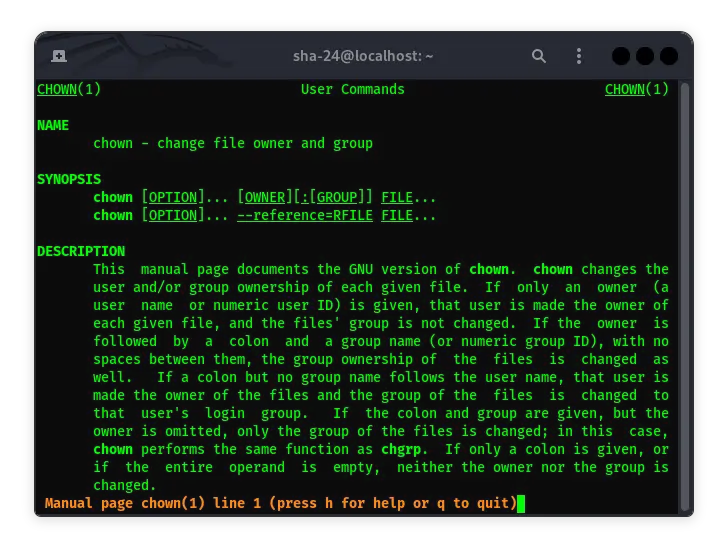The image size is (728, 554).
Task: Open a new terminal tab
Action: (59, 56)
